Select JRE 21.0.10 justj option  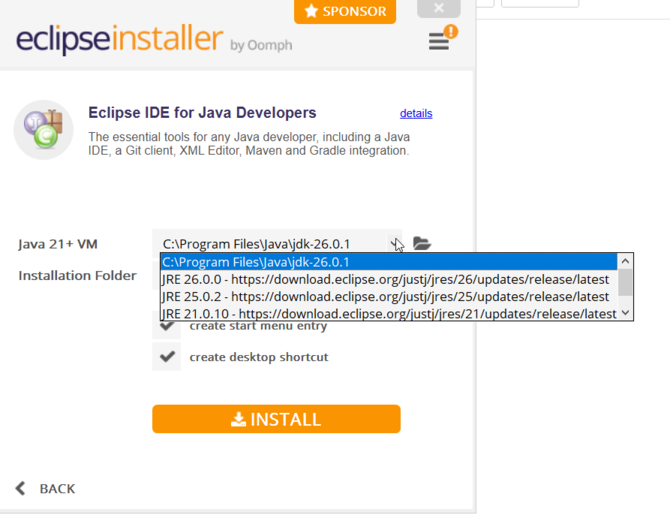point(388,313)
